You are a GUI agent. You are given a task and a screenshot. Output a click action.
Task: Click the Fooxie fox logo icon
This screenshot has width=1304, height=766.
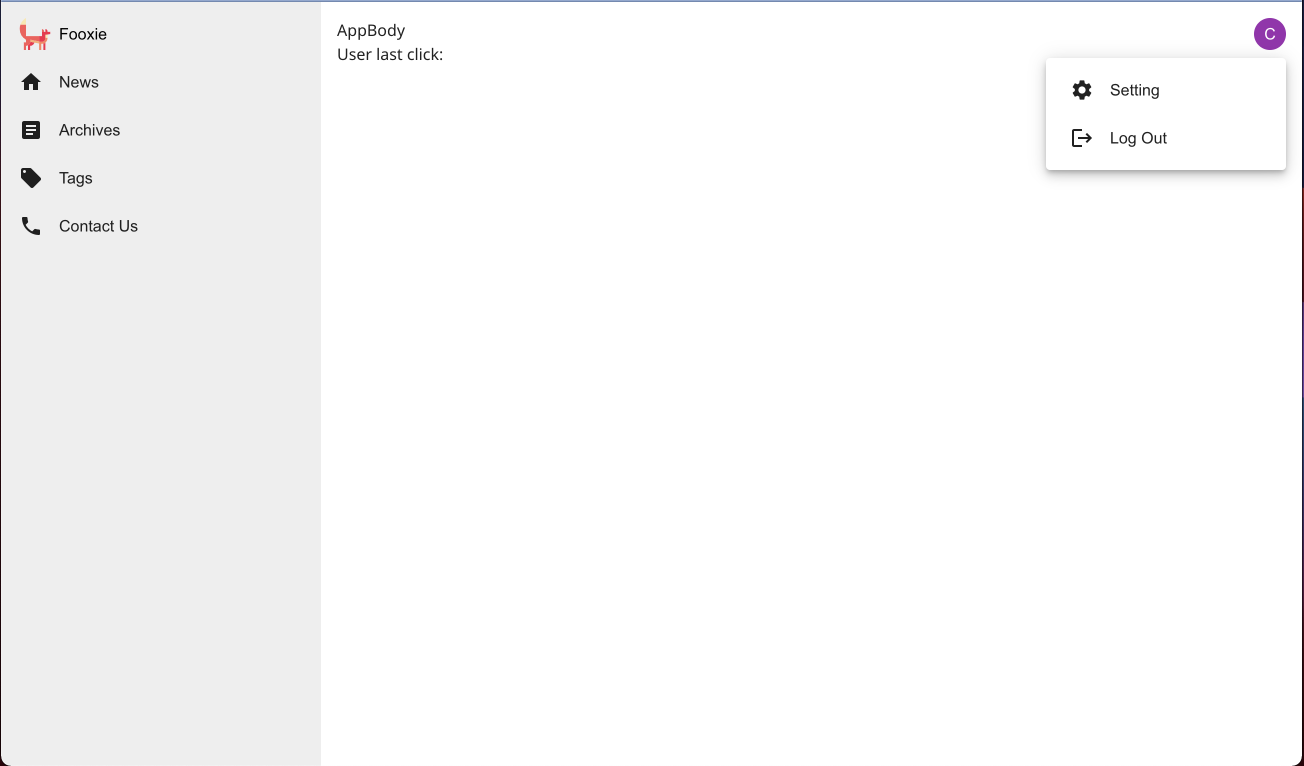tap(34, 36)
